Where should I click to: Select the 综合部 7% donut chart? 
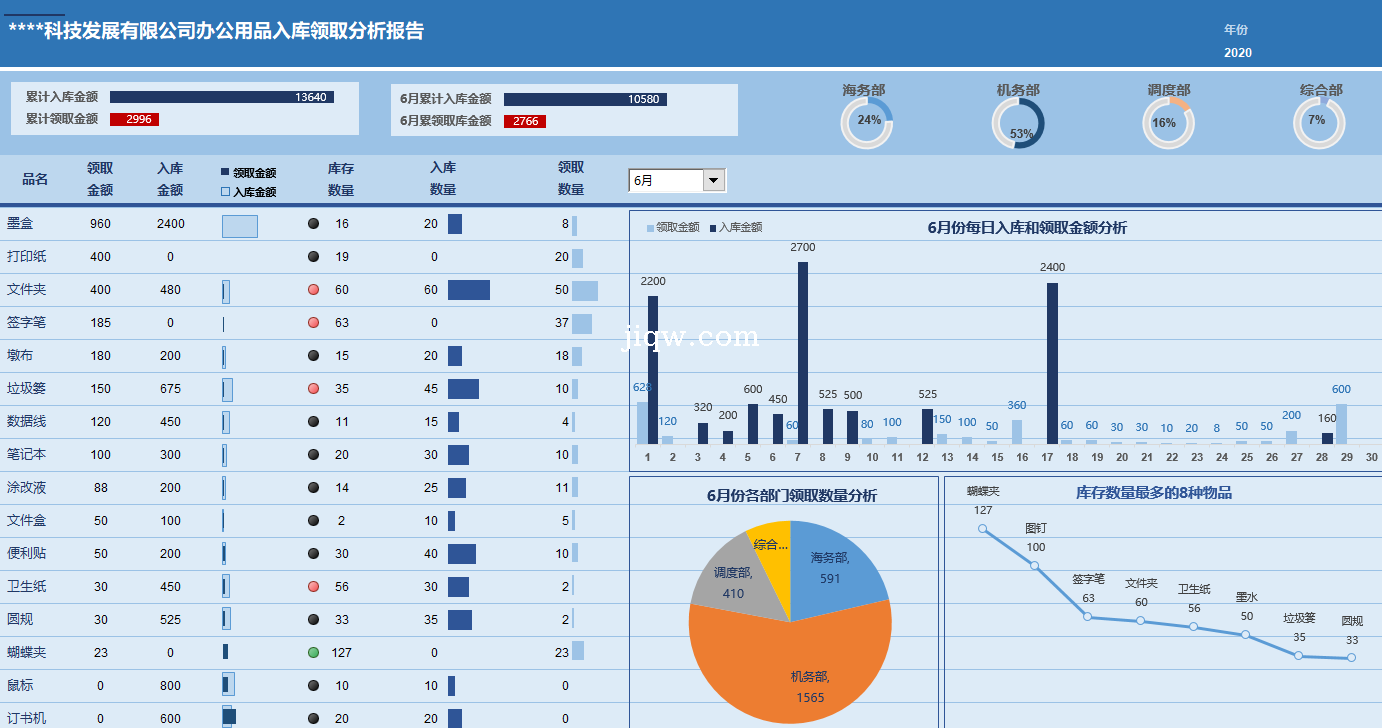1319,123
